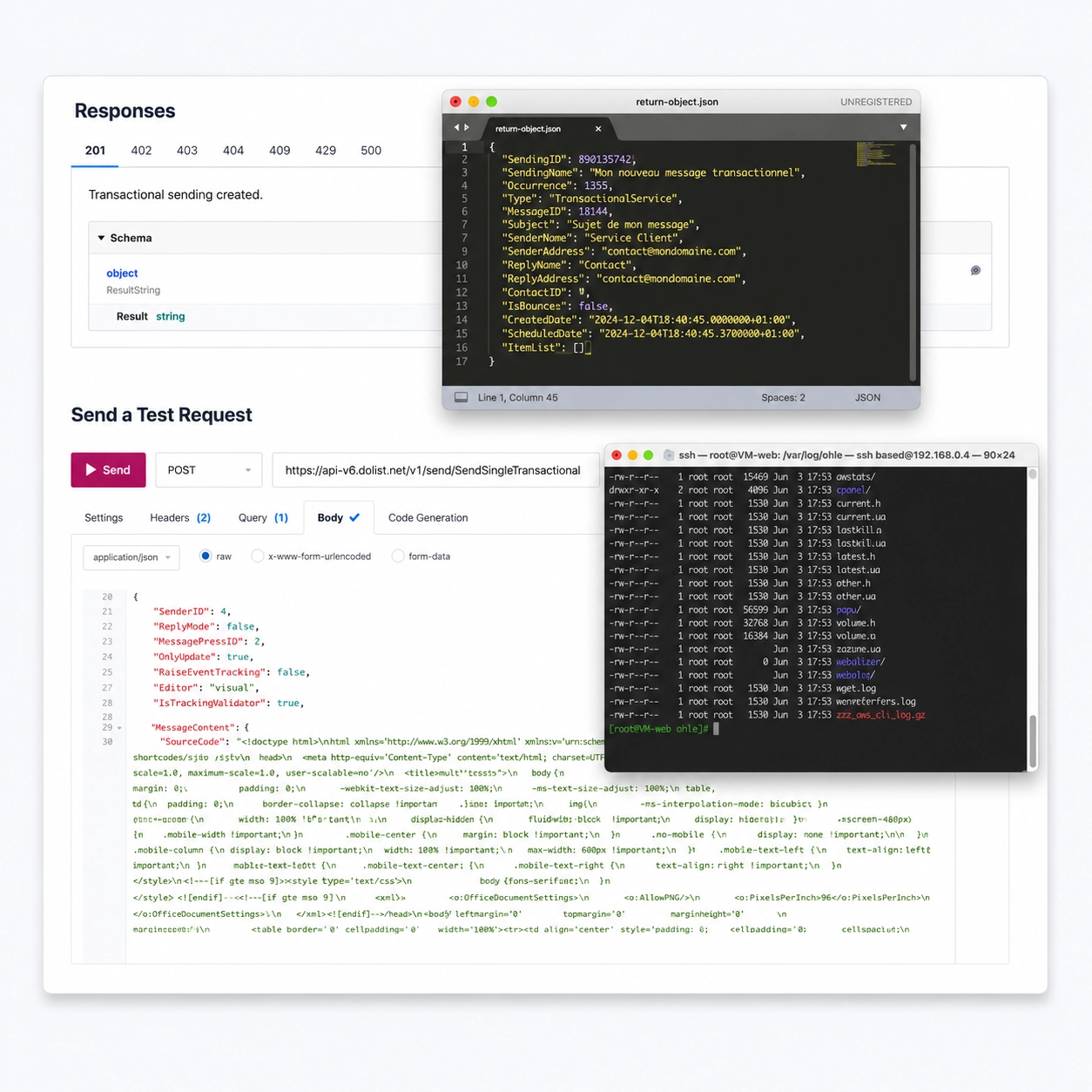This screenshot has height=1092, width=1092.
Task: Click the yellow minimize button of the ssh terminal
Action: [632, 455]
